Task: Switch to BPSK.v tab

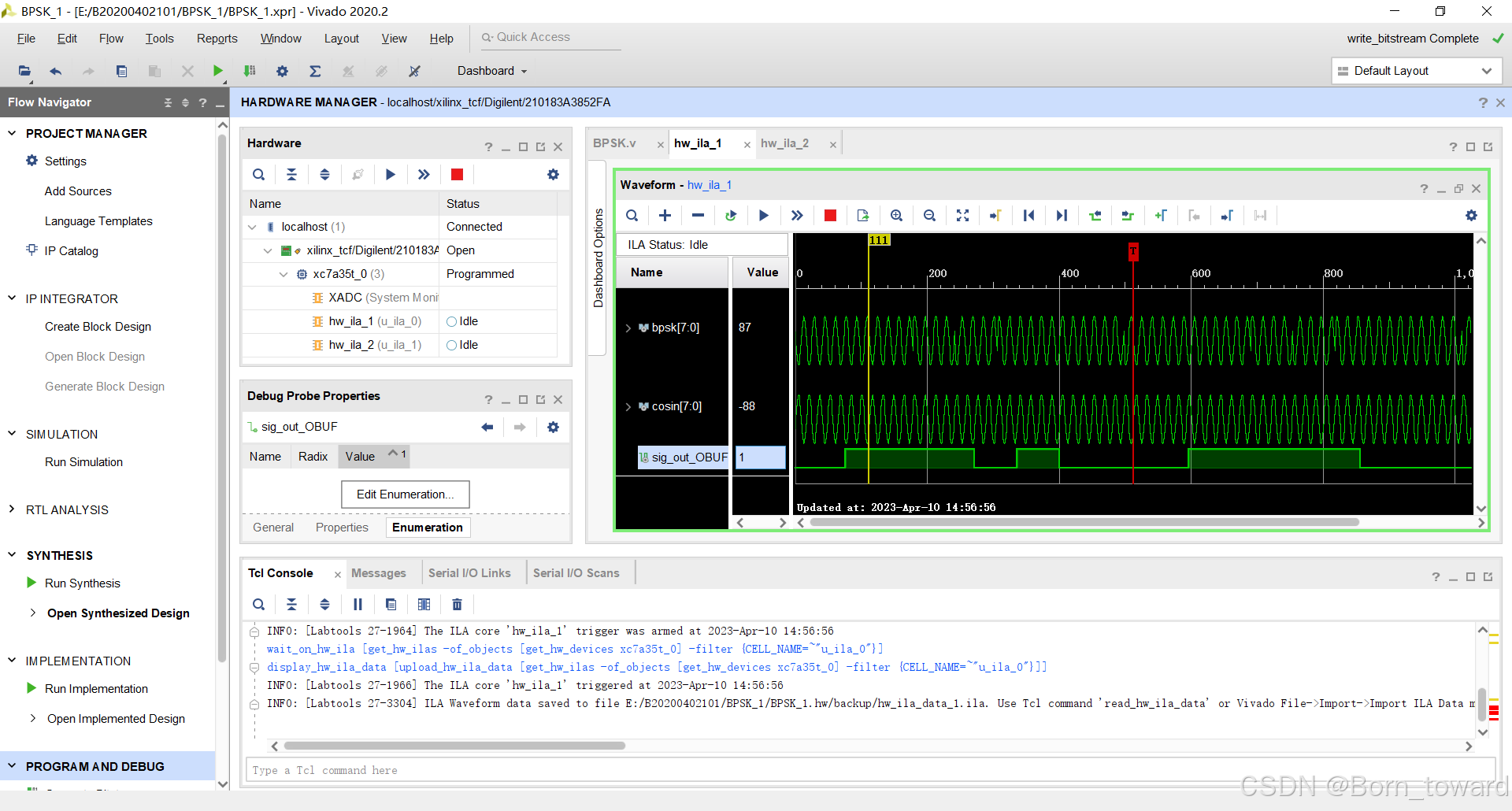Action: [614, 143]
